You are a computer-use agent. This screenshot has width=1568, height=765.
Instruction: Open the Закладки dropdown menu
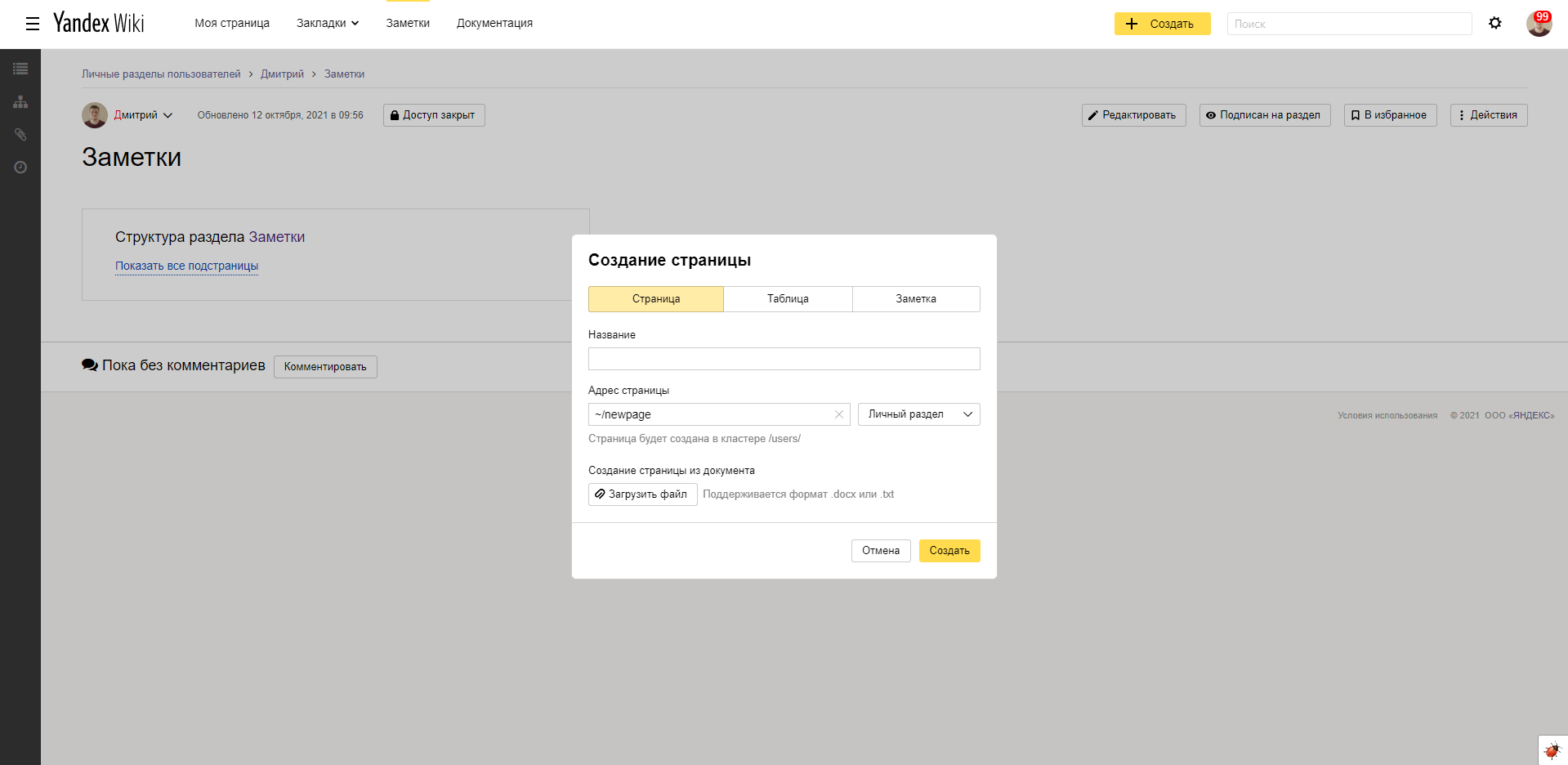[x=327, y=24]
